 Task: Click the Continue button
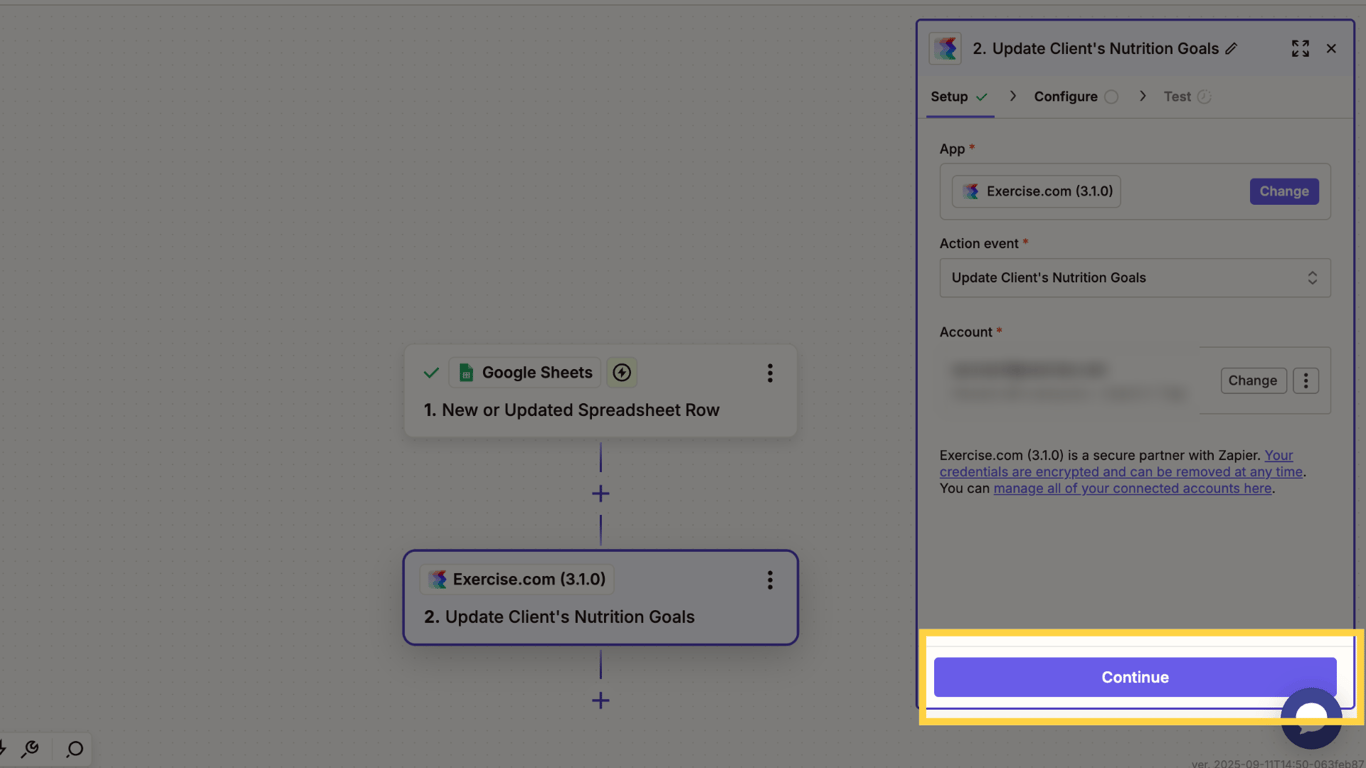point(1135,677)
